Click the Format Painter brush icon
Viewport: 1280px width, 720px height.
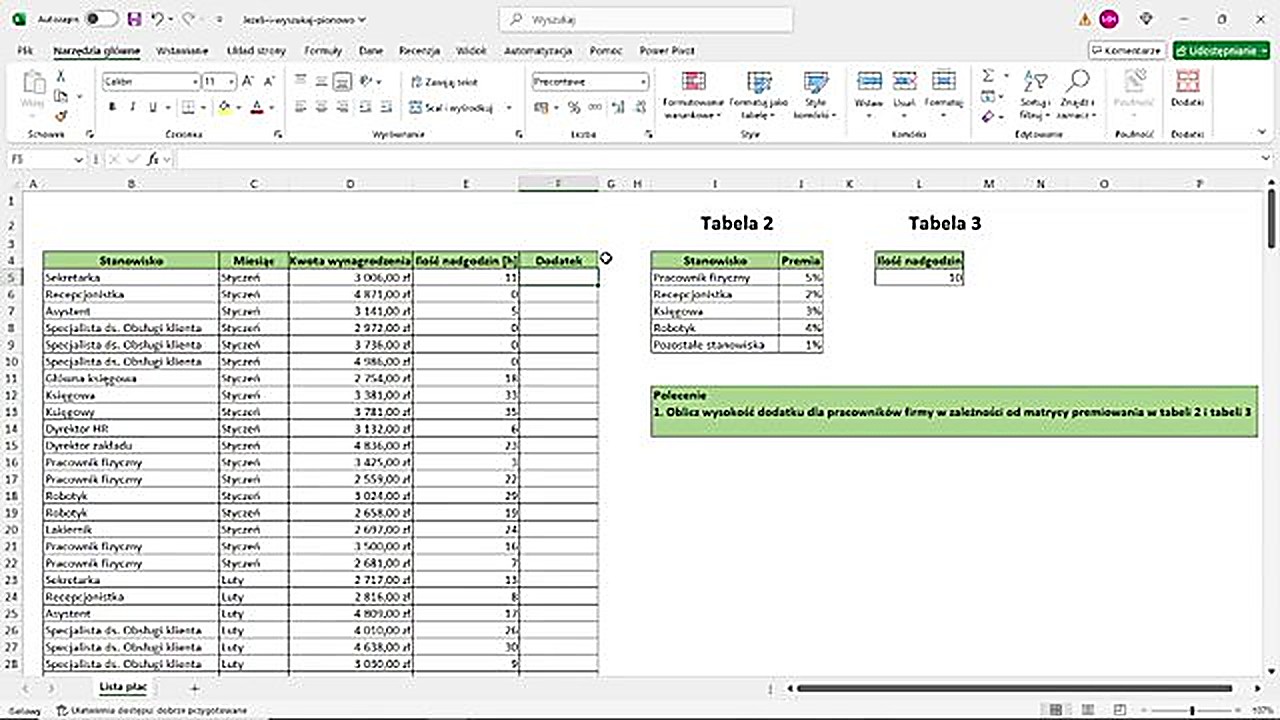tap(61, 116)
